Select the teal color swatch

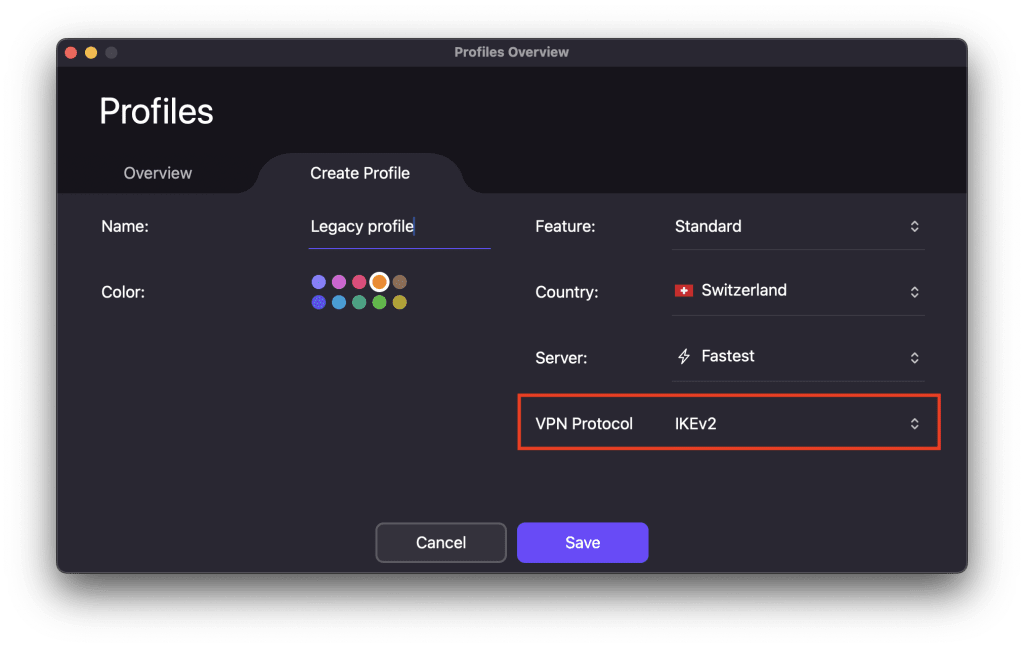tap(359, 302)
